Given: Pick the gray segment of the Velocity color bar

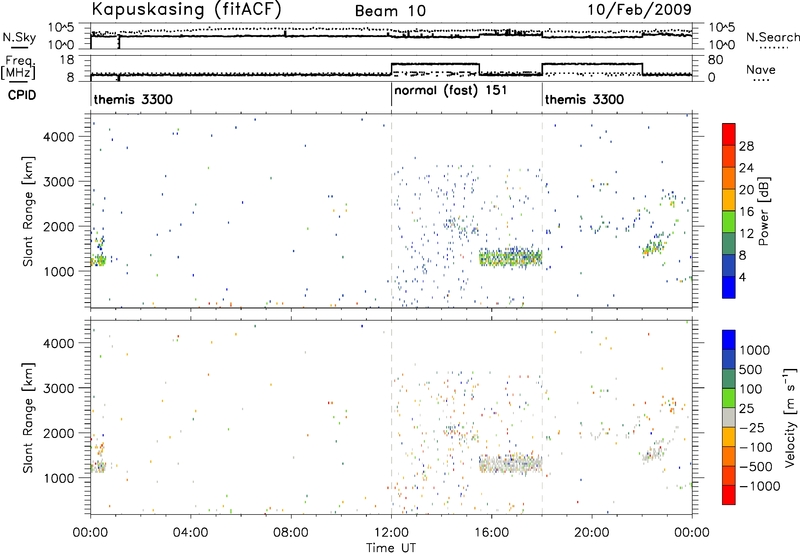Looking at the screenshot, I should click(729, 417).
